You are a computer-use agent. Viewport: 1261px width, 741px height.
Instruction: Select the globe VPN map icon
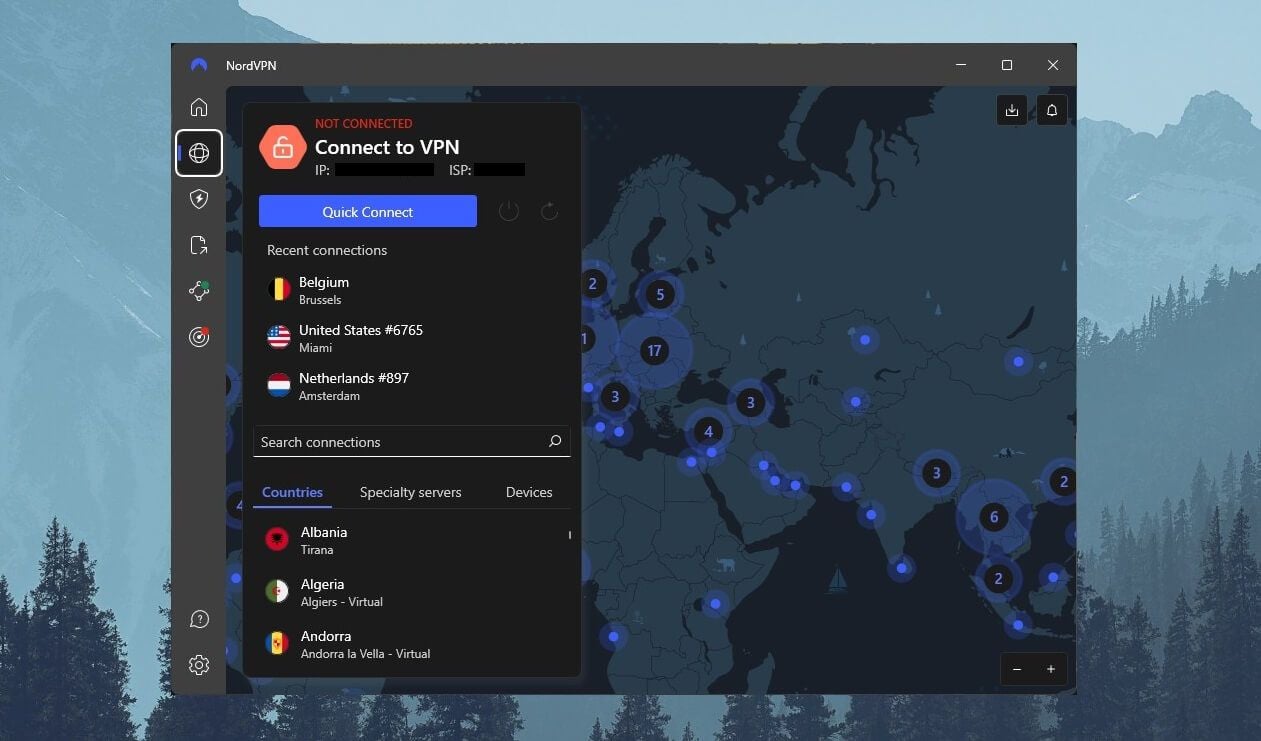[199, 153]
